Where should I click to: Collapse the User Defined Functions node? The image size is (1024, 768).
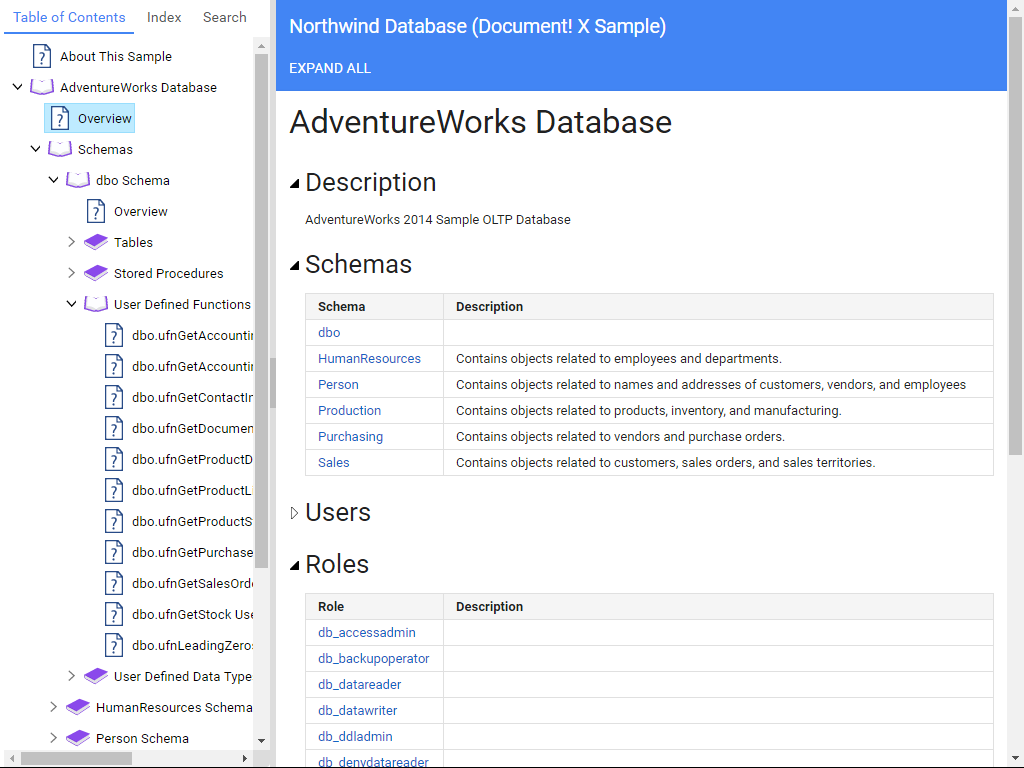click(x=72, y=304)
